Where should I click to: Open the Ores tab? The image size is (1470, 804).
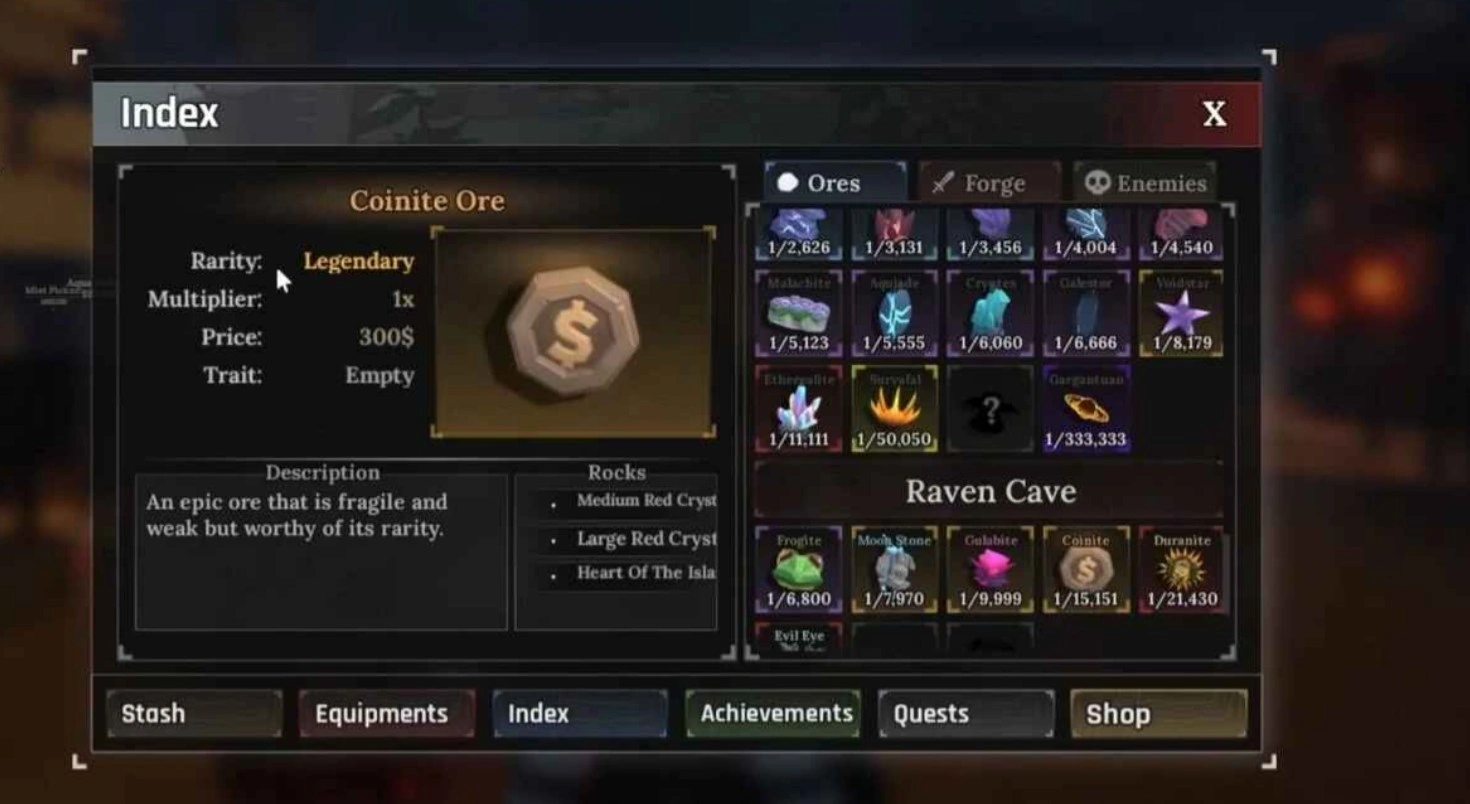click(x=836, y=183)
